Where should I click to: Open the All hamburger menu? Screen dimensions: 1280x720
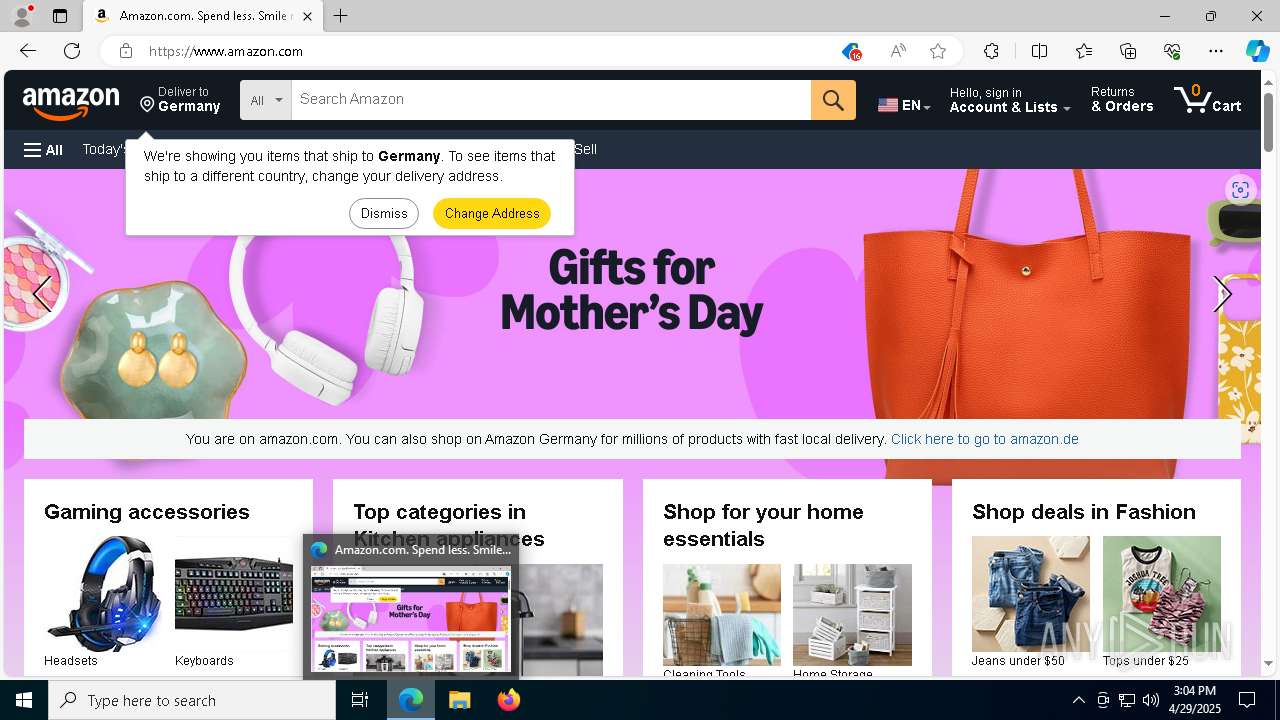43,150
